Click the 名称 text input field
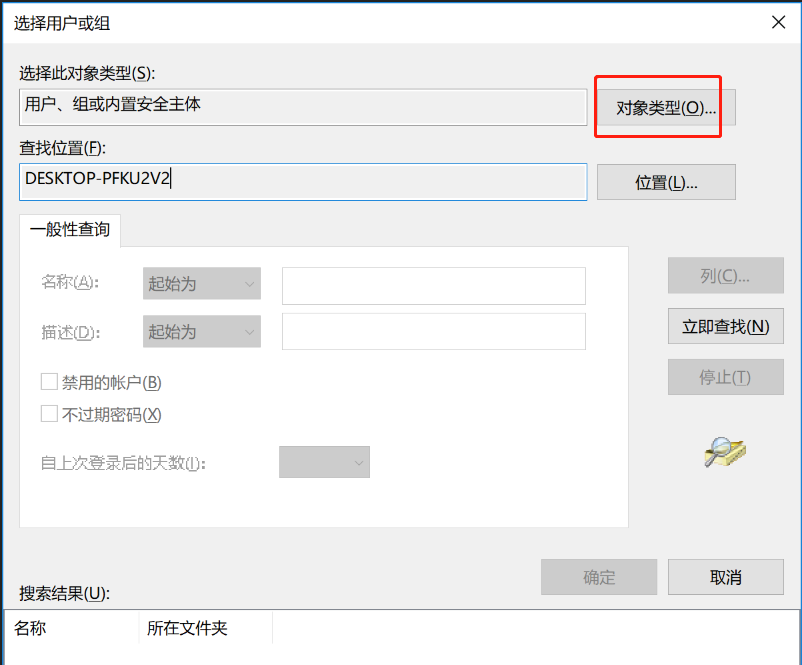 coord(433,285)
